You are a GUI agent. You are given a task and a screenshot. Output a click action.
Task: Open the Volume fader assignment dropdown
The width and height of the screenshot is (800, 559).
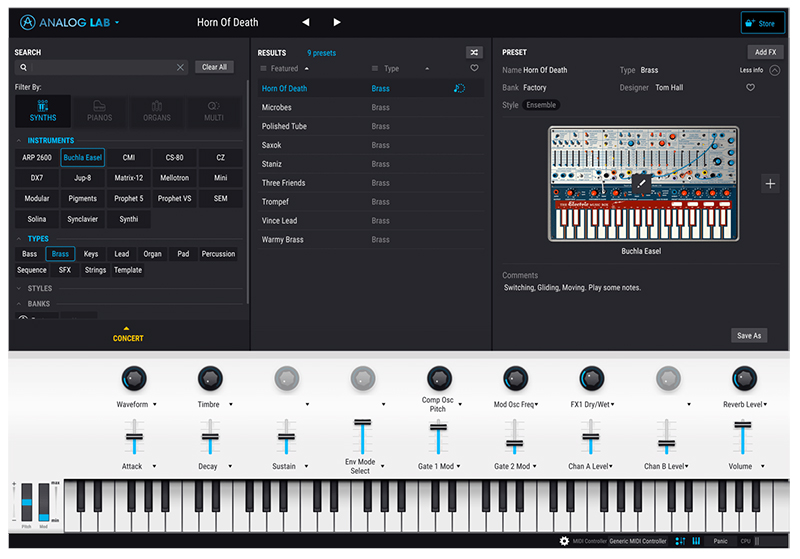coord(763,466)
